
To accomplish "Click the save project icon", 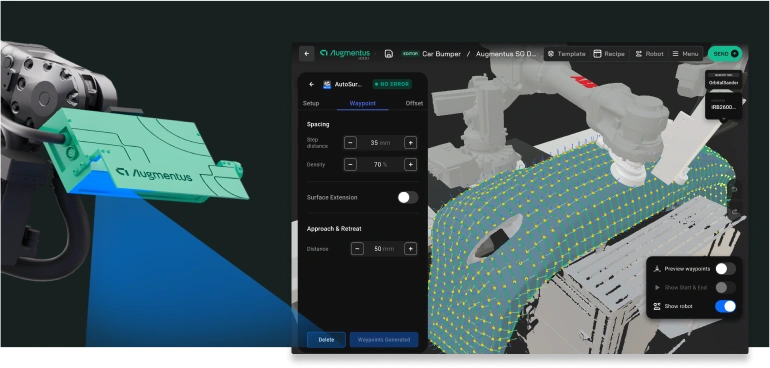I will click(x=389, y=54).
